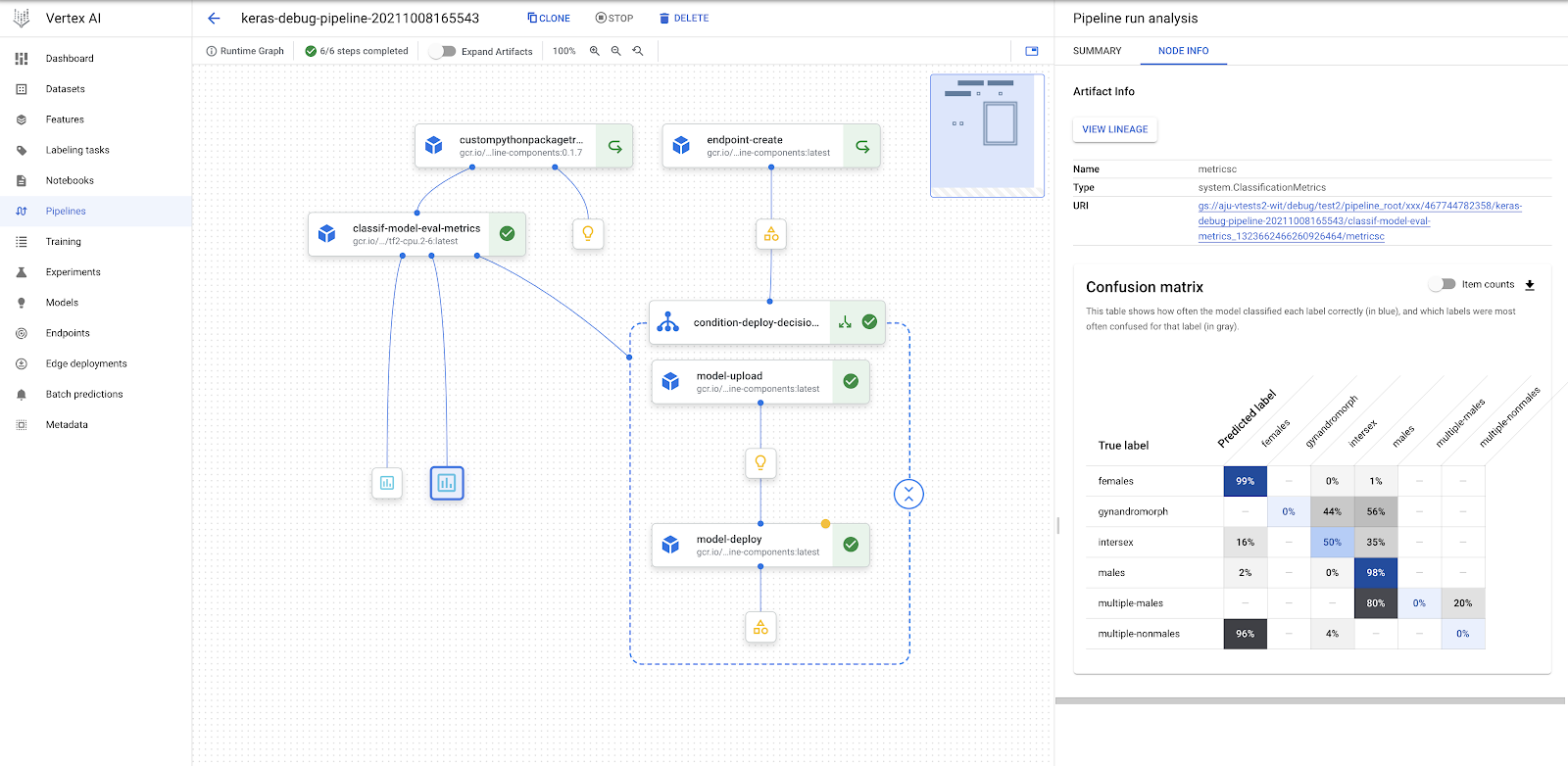The height and width of the screenshot is (766, 1568).
Task: Clone the pipeline run
Action: point(549,18)
